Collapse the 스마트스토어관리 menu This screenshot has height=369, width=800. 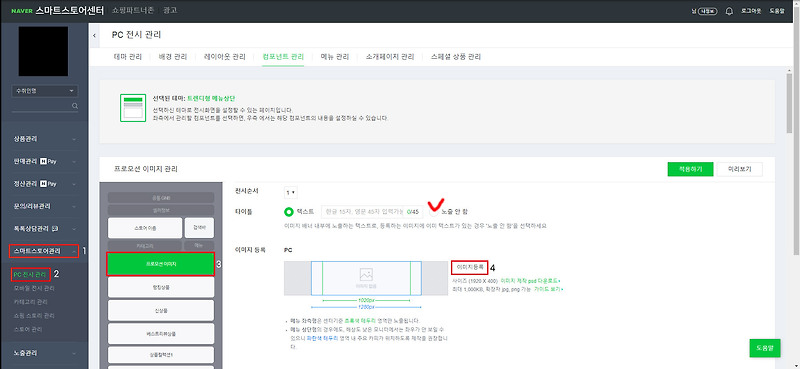click(44, 251)
